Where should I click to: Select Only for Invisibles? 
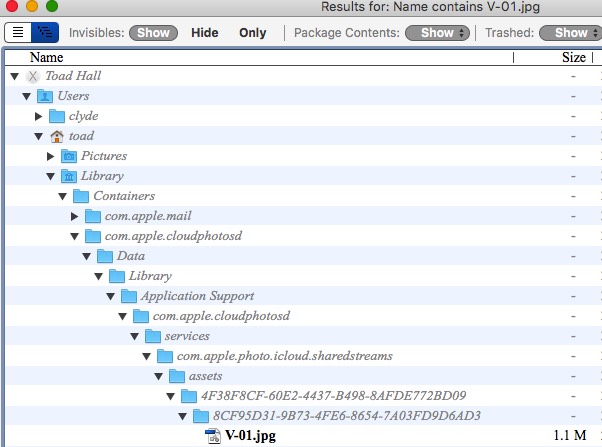(253, 33)
